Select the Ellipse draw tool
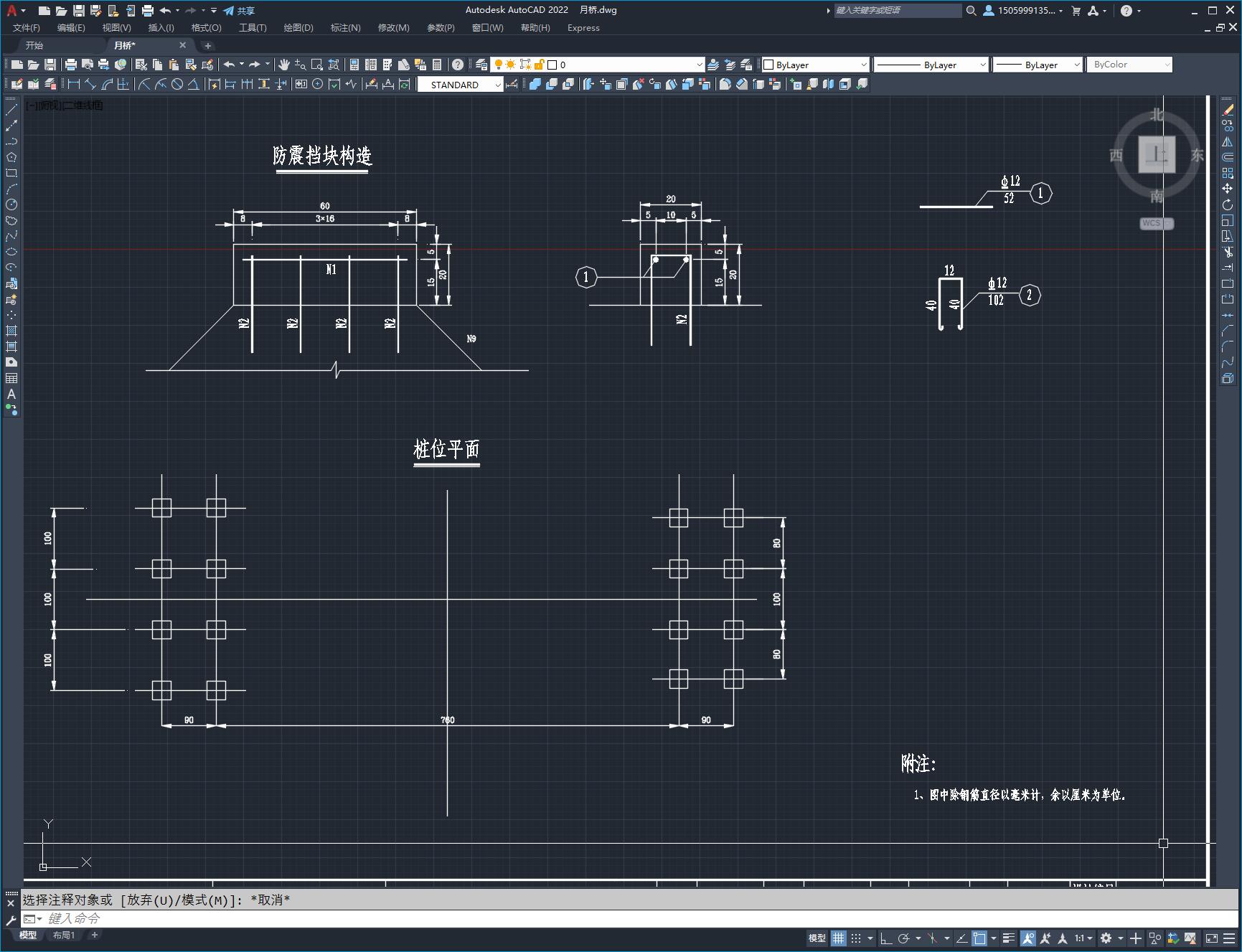The height and width of the screenshot is (952, 1242). (11, 252)
